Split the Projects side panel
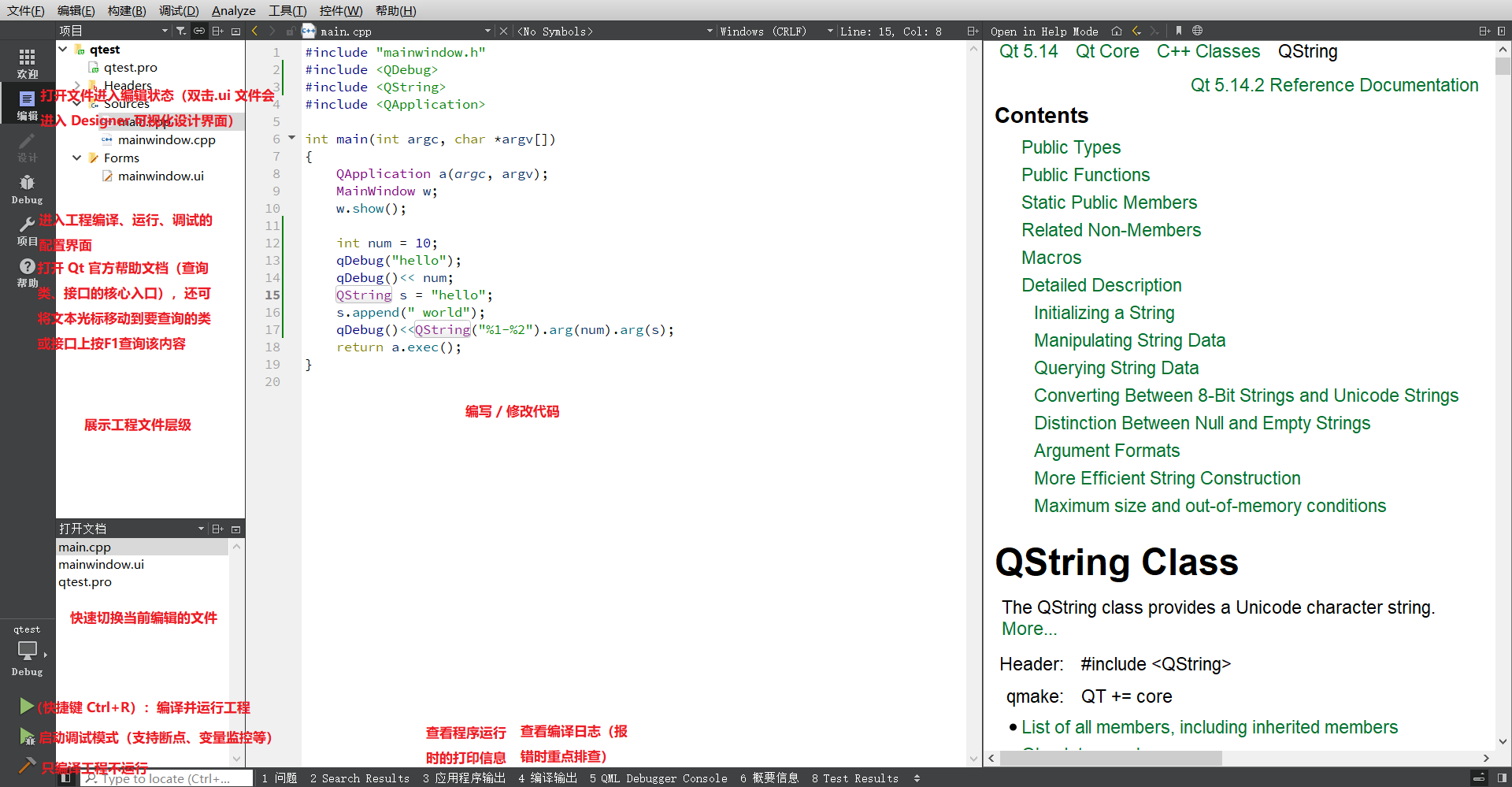1512x787 pixels. tap(218, 31)
